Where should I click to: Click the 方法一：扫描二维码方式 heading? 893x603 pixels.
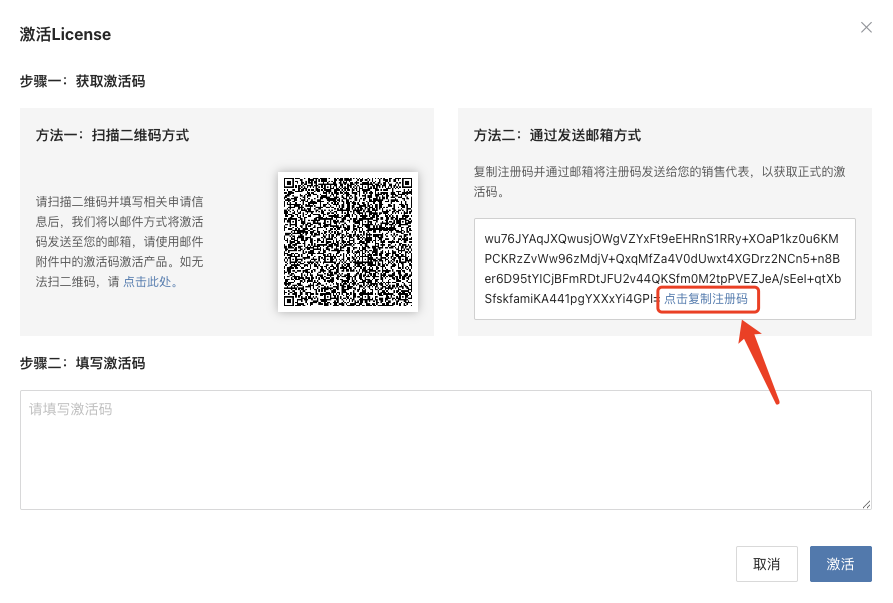click(112, 135)
